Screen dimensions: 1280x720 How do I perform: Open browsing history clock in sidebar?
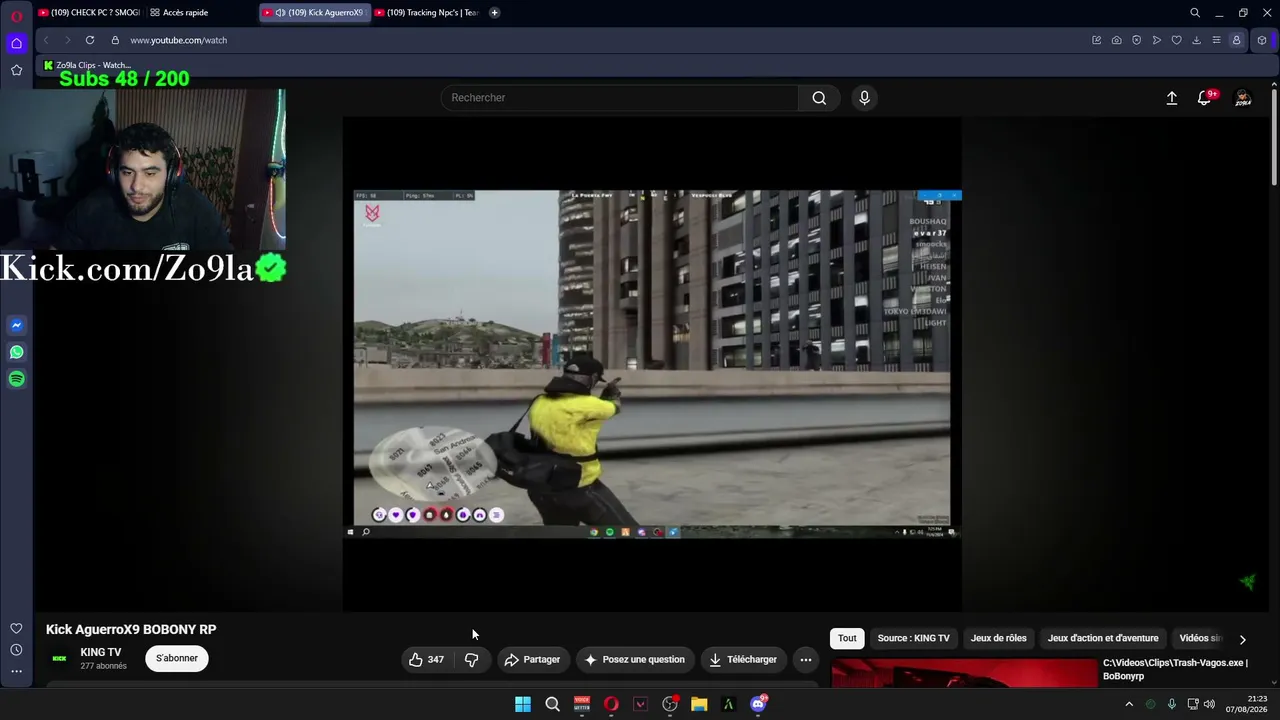point(16,650)
